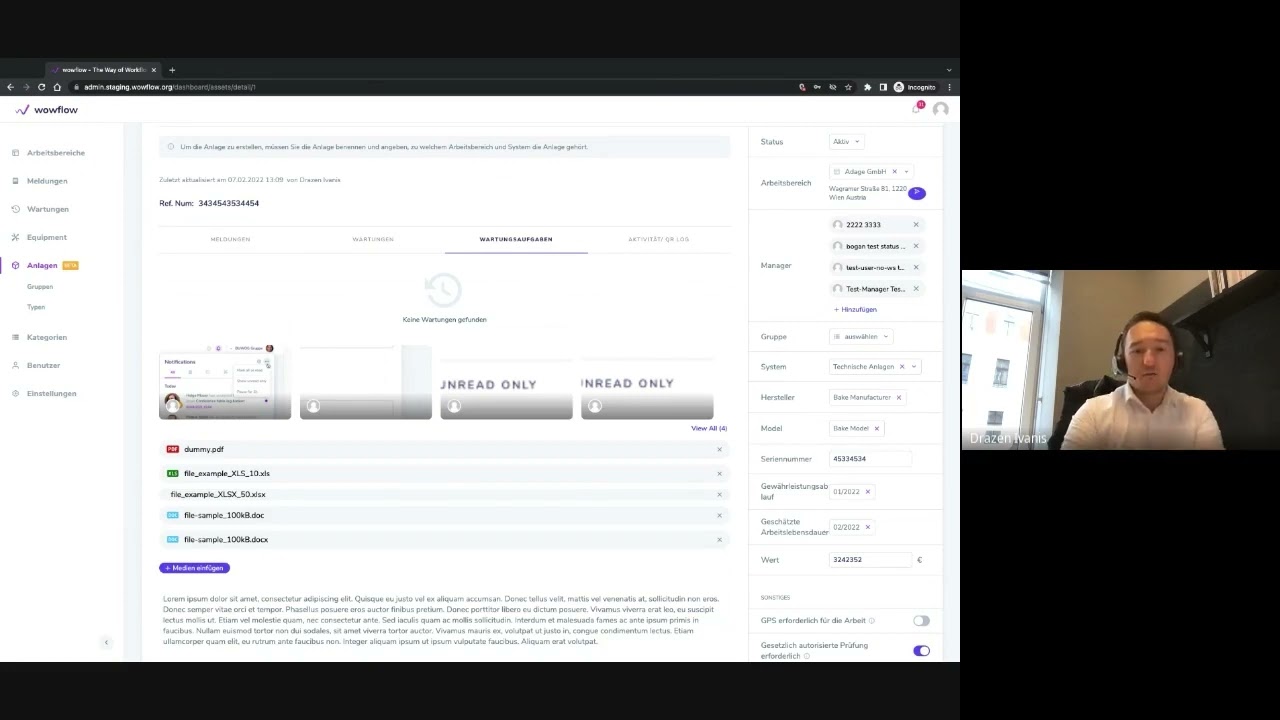1280x720 pixels.
Task: Open Benutzer in the sidebar
Action: tap(43, 365)
